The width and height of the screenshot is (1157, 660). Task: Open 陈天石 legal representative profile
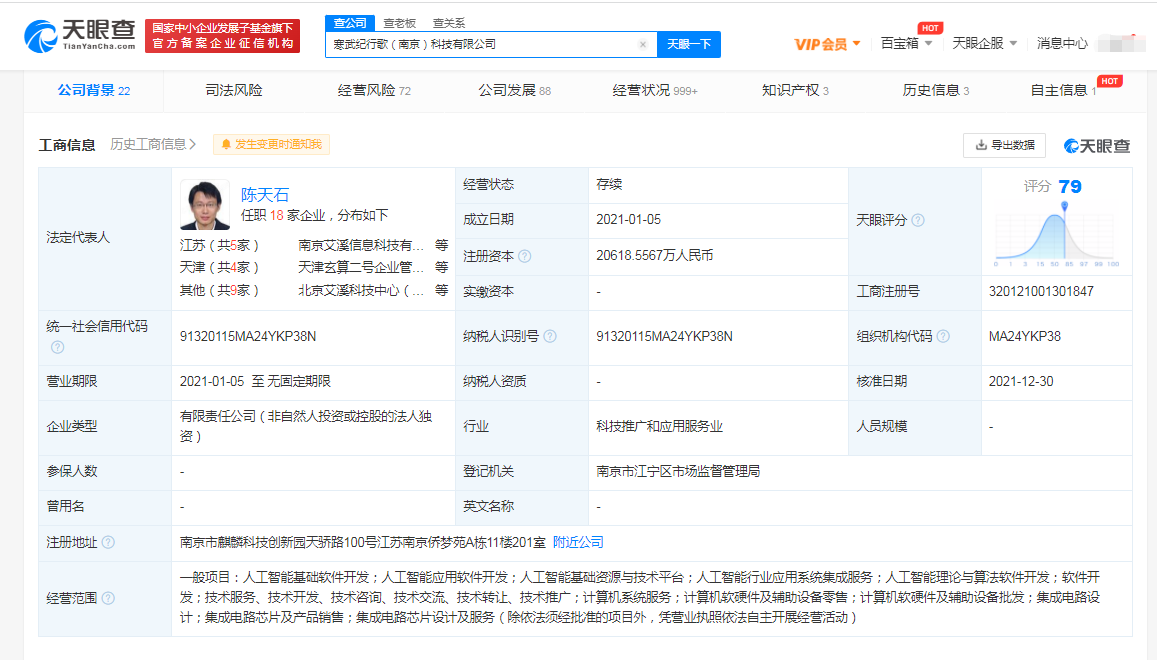[x=264, y=195]
